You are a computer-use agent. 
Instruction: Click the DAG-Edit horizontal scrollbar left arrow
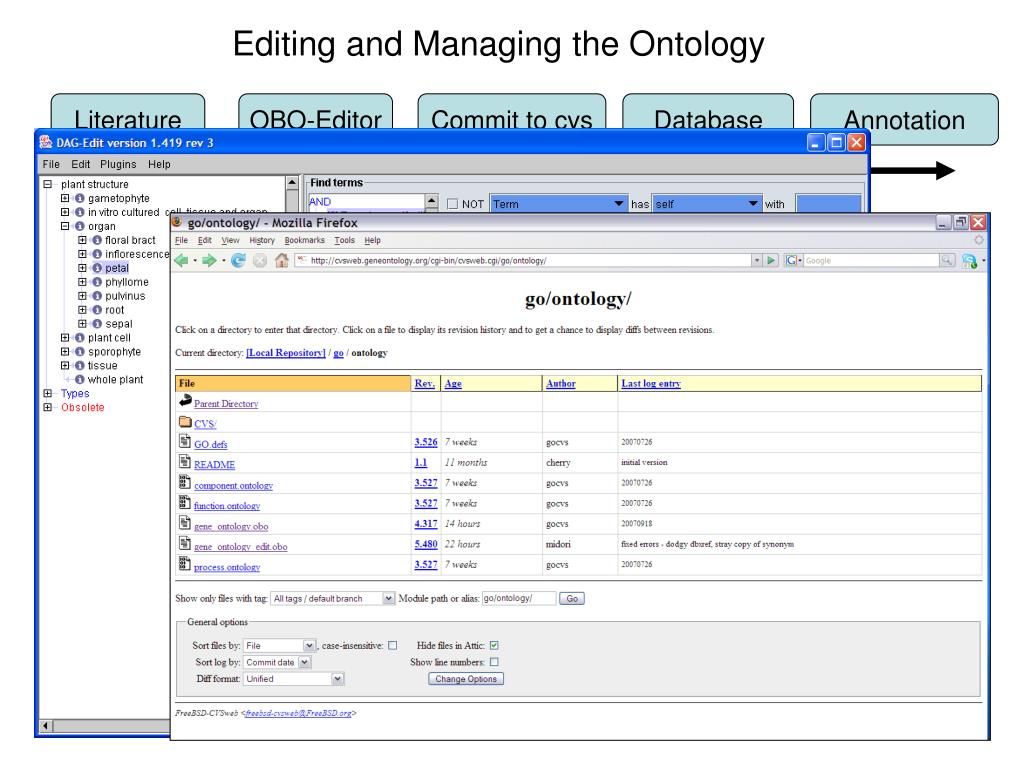pos(46,726)
